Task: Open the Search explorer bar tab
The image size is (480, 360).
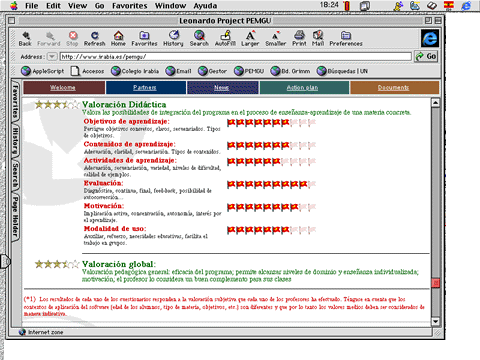Action: (x=15, y=175)
